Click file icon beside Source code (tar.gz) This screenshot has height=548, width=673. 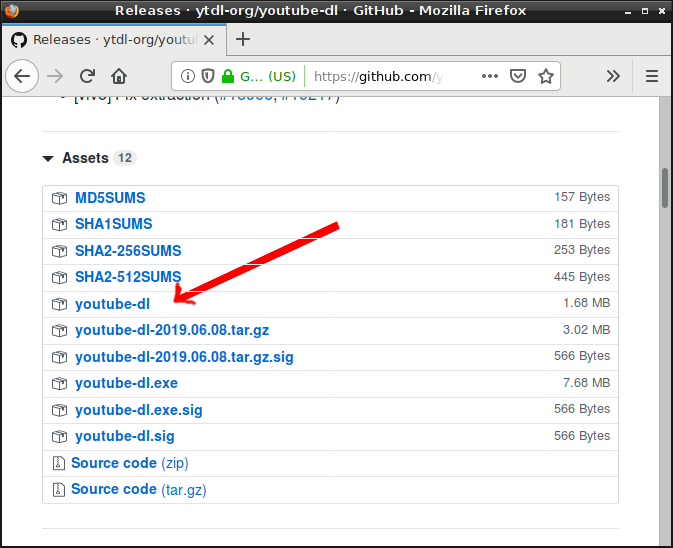tap(58, 490)
